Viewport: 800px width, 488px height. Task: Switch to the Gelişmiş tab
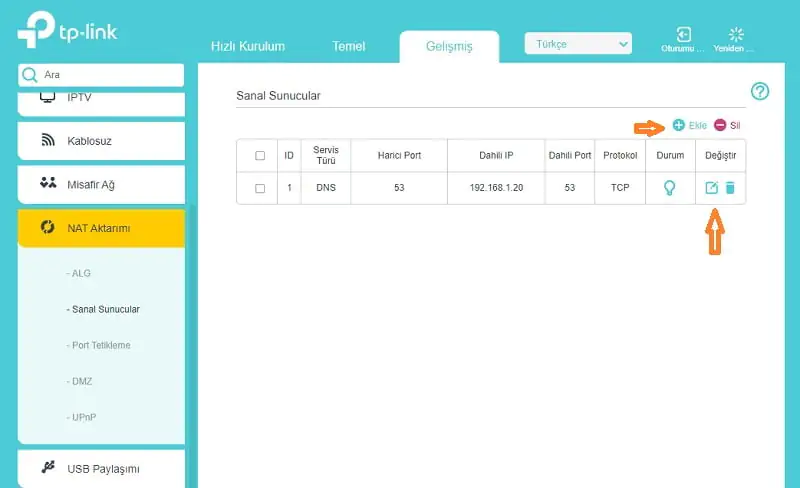(449, 46)
